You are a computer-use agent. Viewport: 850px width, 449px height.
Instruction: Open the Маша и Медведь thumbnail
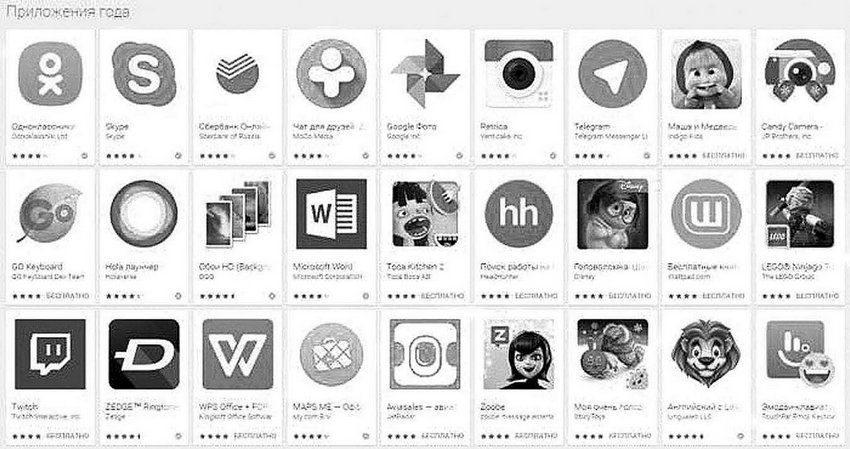click(706, 74)
